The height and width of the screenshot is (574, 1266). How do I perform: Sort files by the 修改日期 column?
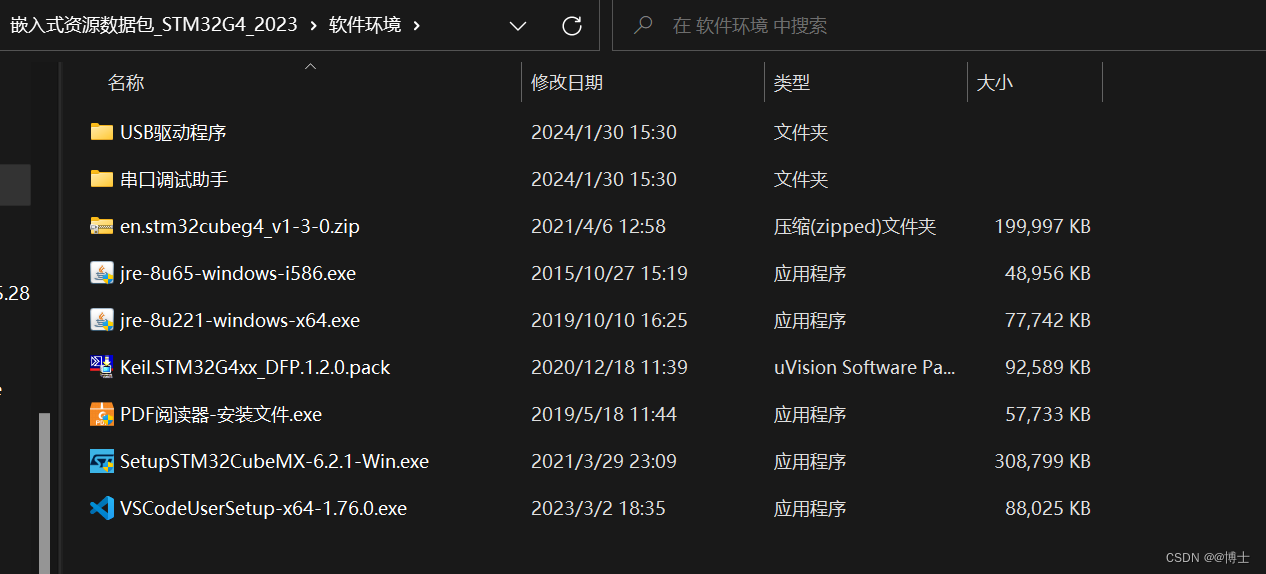pyautogui.click(x=567, y=83)
